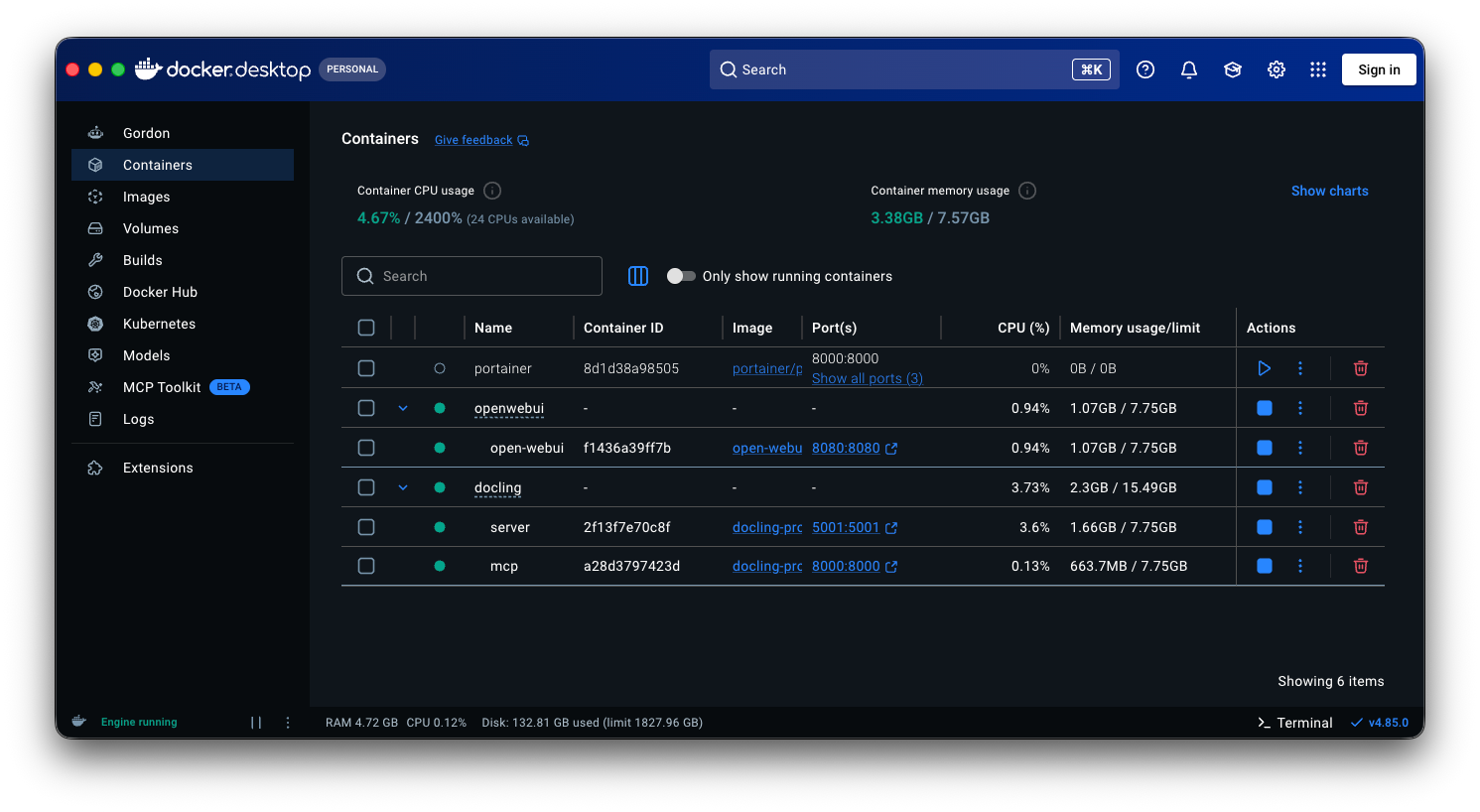Open the 5001:5001 port link

coord(855,527)
